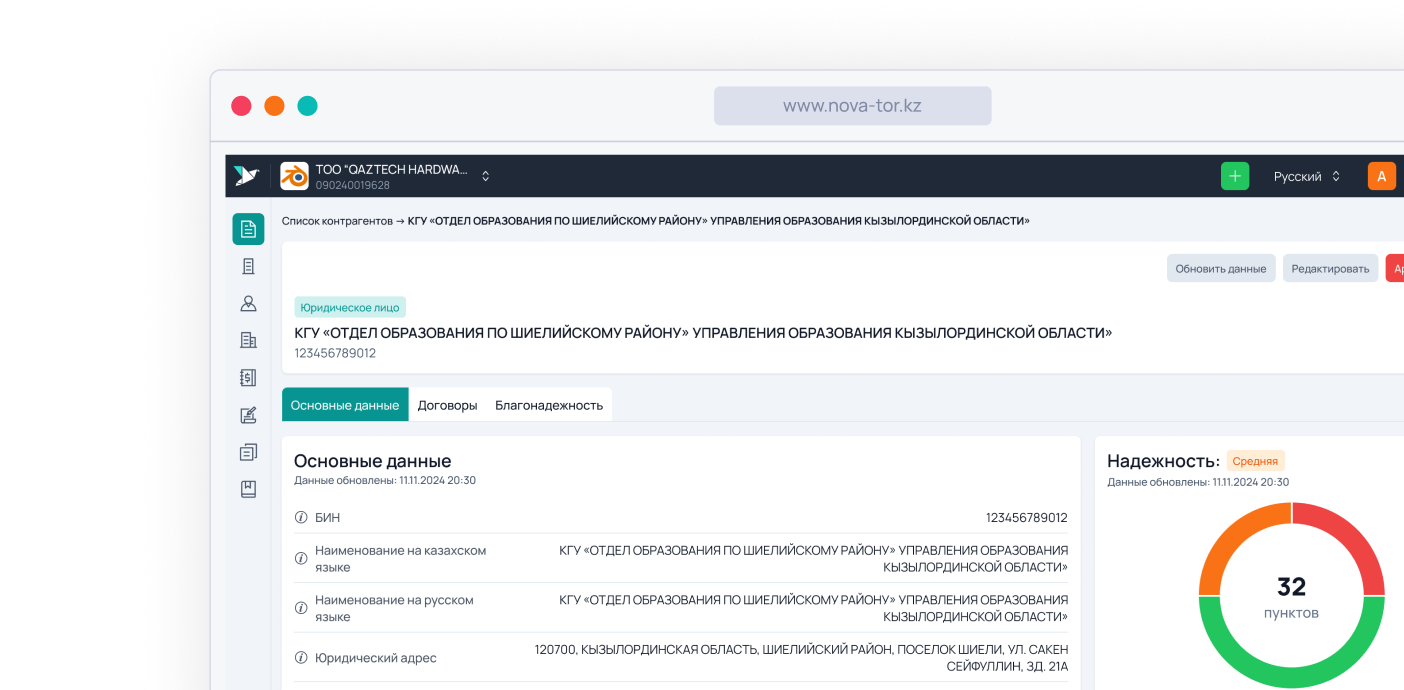1404x690 pixels.
Task: Click the Надежность heading
Action: pyautogui.click(x=1163, y=461)
